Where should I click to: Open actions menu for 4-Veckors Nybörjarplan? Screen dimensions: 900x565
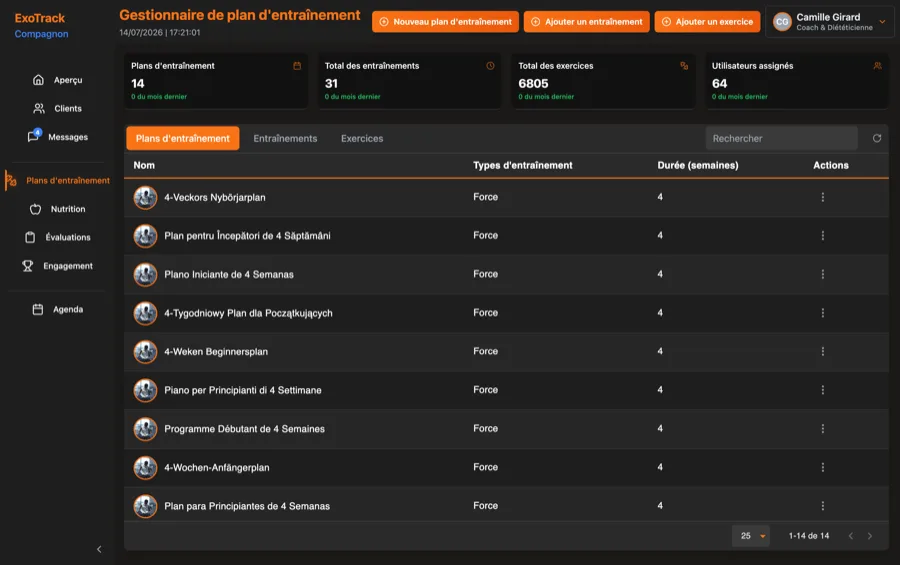823,197
